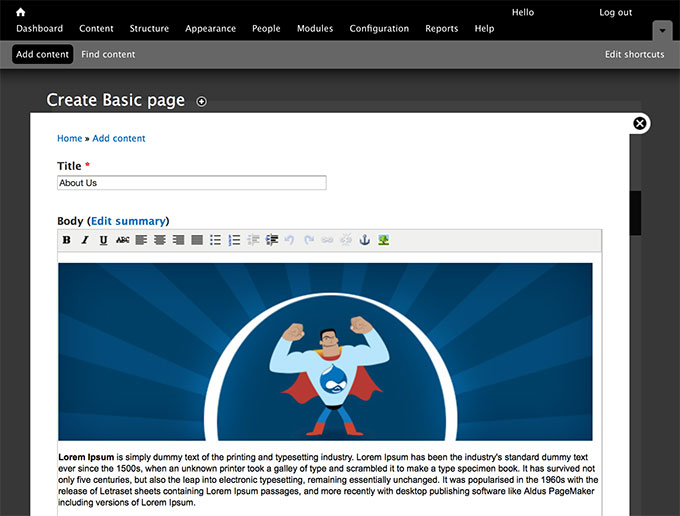The width and height of the screenshot is (680, 516).
Task: Click the Add content shortcut
Action: pos(42,54)
